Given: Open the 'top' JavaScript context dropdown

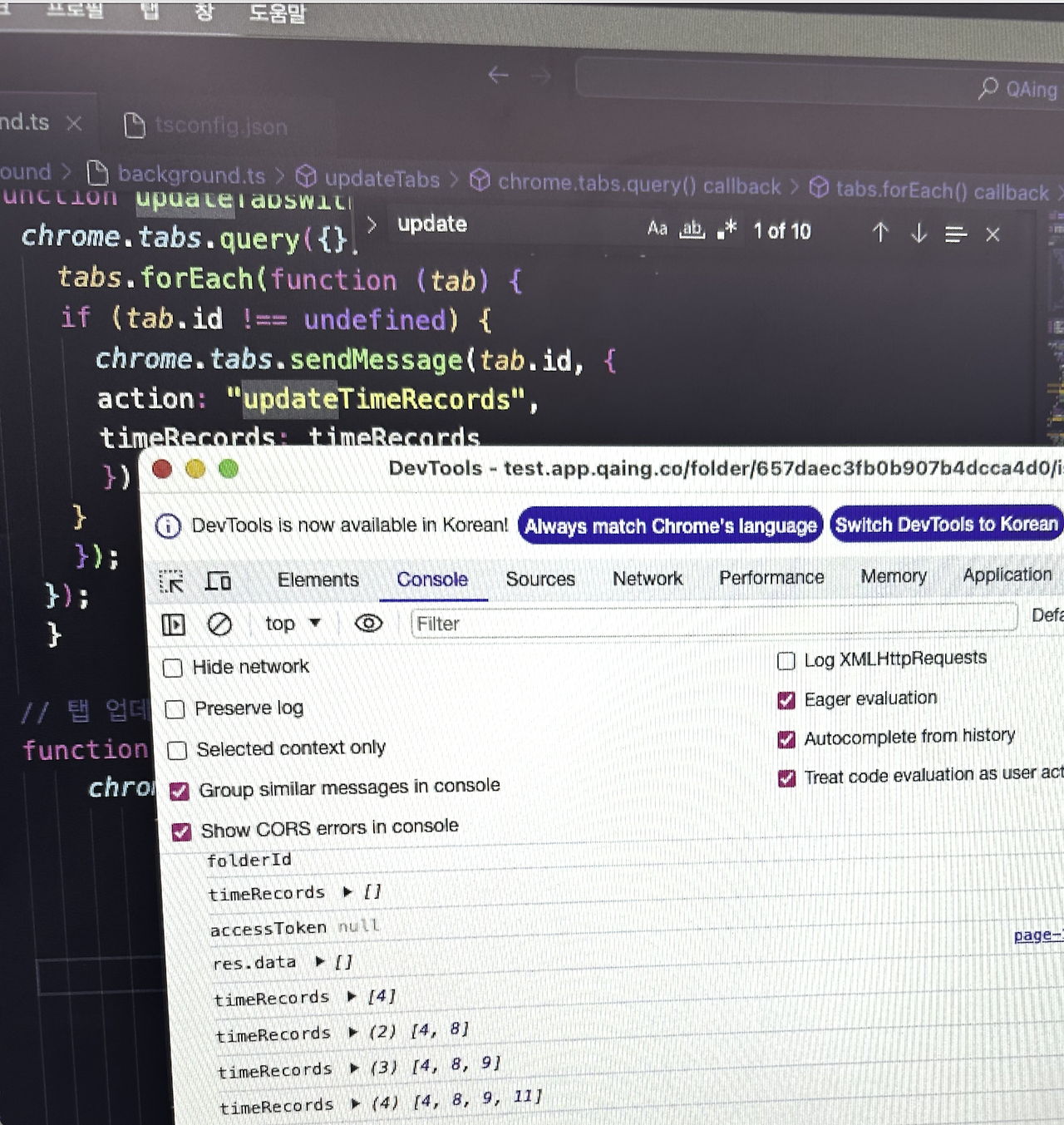Looking at the screenshot, I should click(x=293, y=623).
